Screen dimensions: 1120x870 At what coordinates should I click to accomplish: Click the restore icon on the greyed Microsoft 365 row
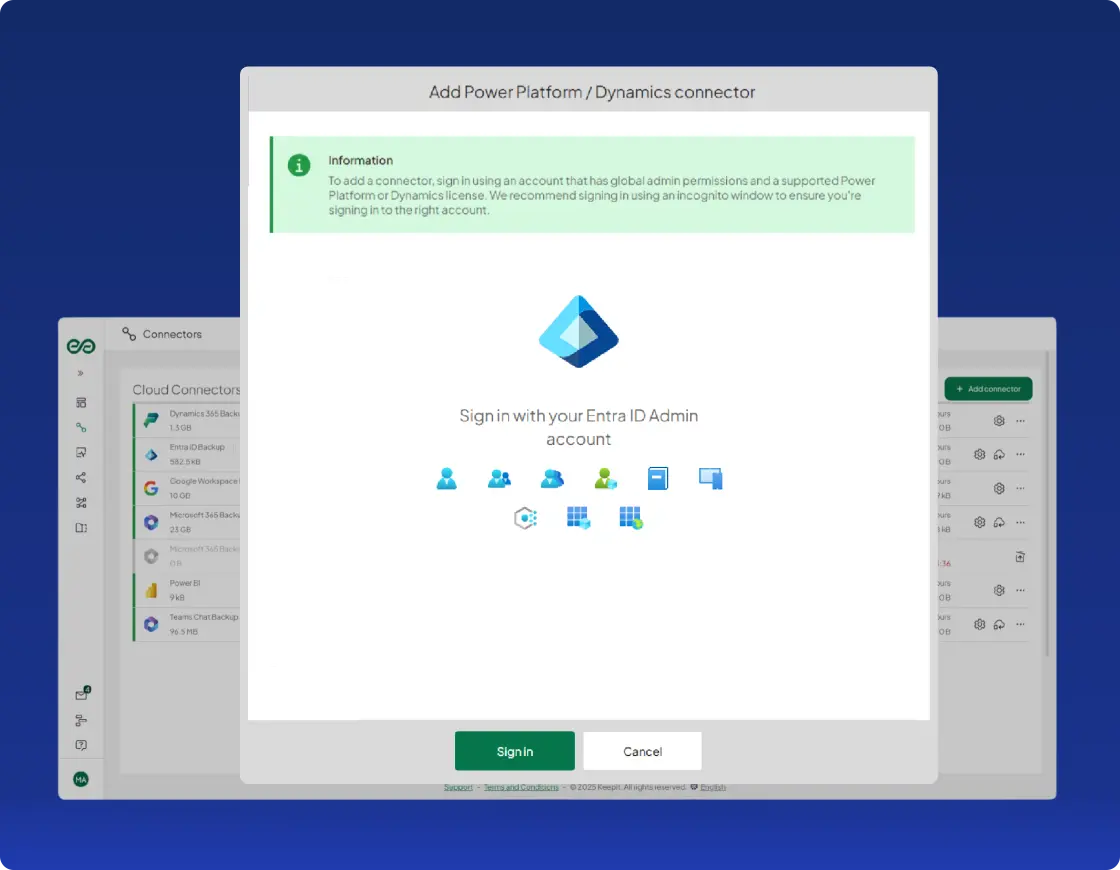[1020, 556]
